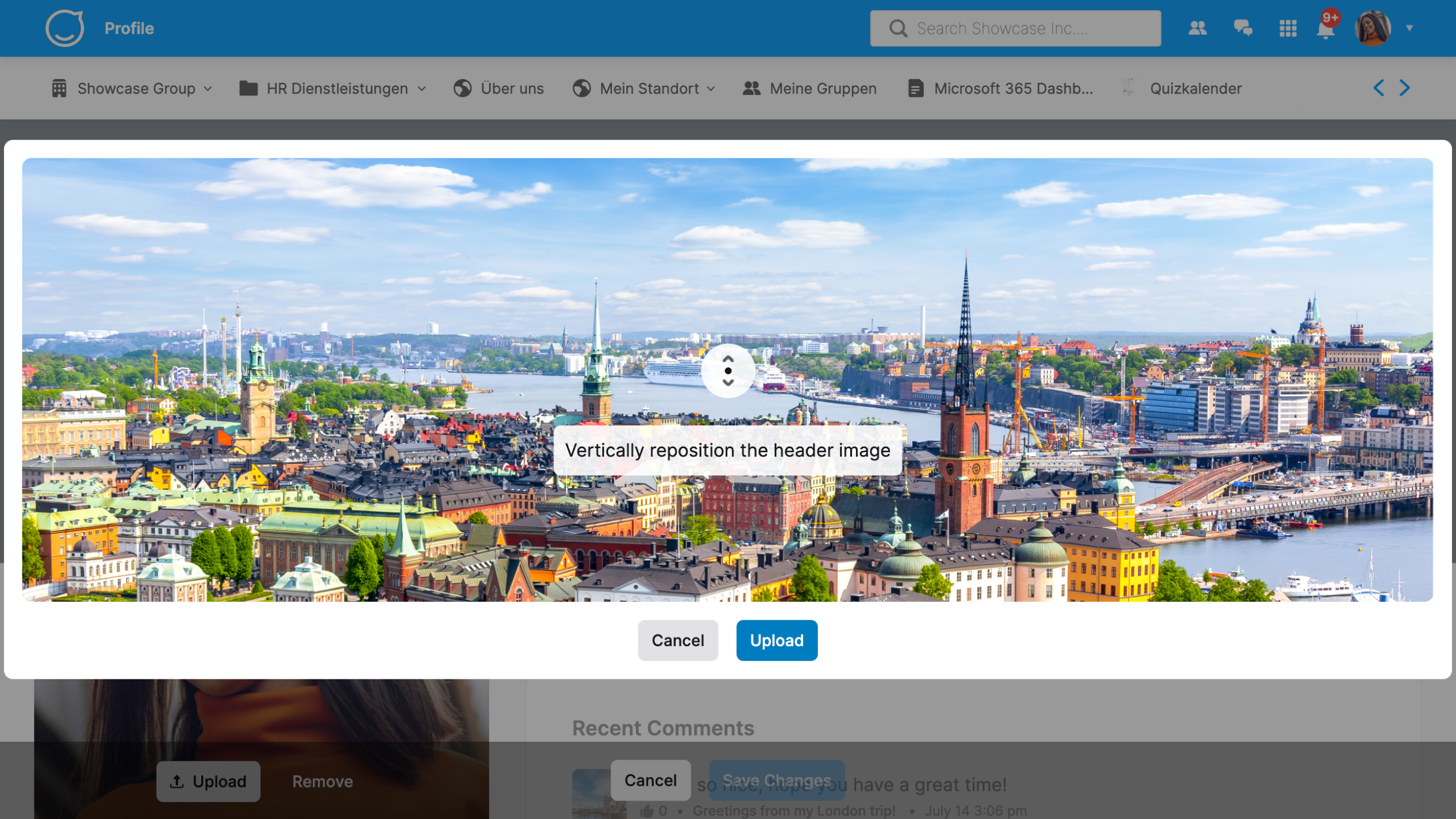Like the comment with the thumbs-up icon

(648, 809)
